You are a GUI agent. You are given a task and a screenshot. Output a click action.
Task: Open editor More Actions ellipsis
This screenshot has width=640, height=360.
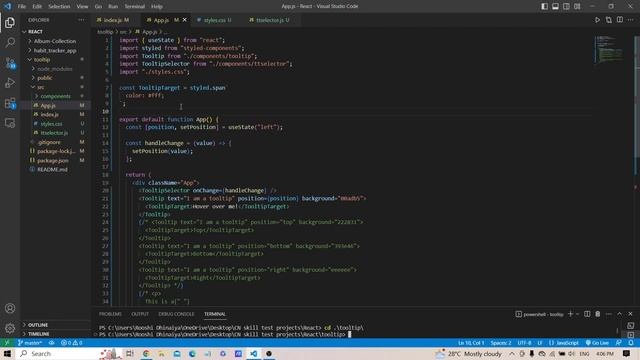click(631, 20)
